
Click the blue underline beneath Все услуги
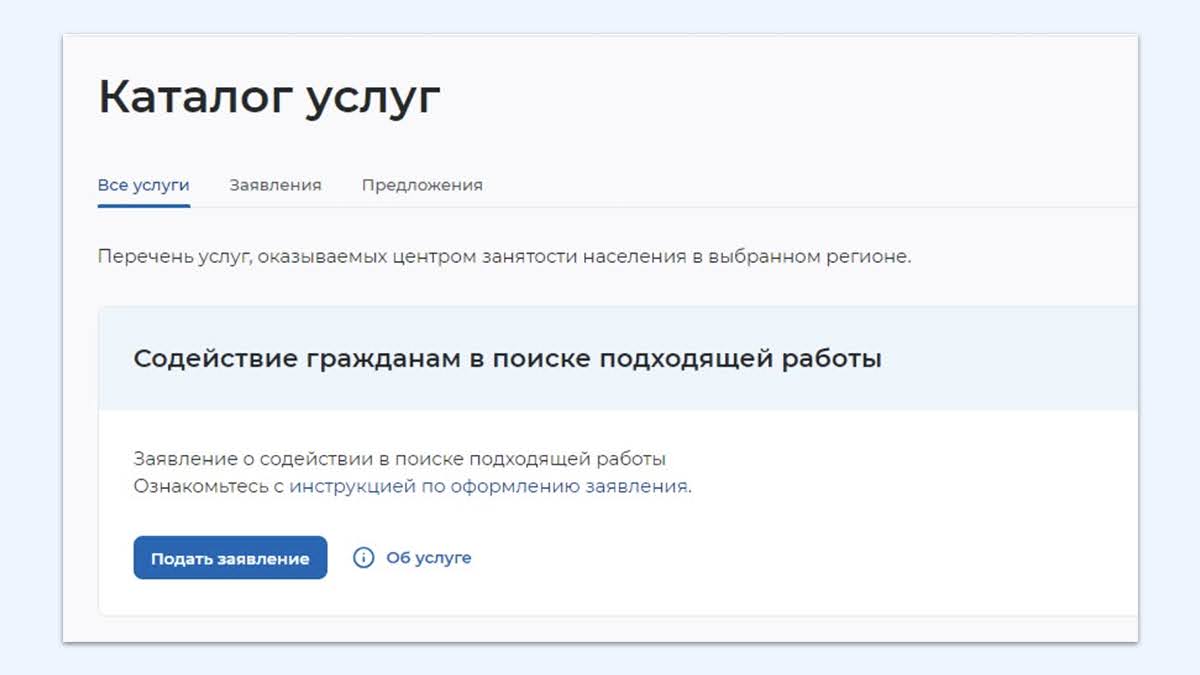[143, 205]
